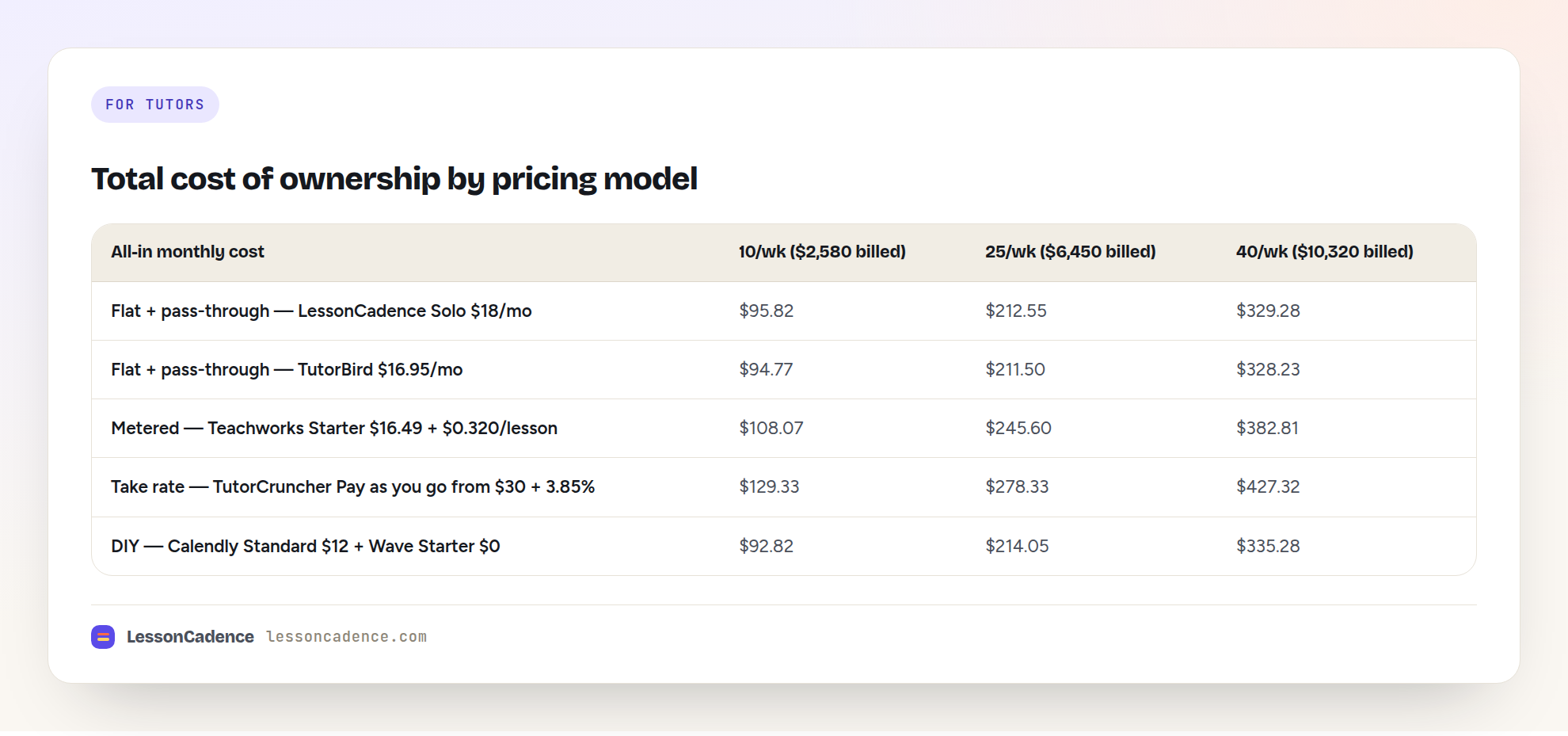Viewport: 1568px width, 736px height.
Task: Select the LessonCadence brand name in footer
Action: pyautogui.click(x=190, y=637)
